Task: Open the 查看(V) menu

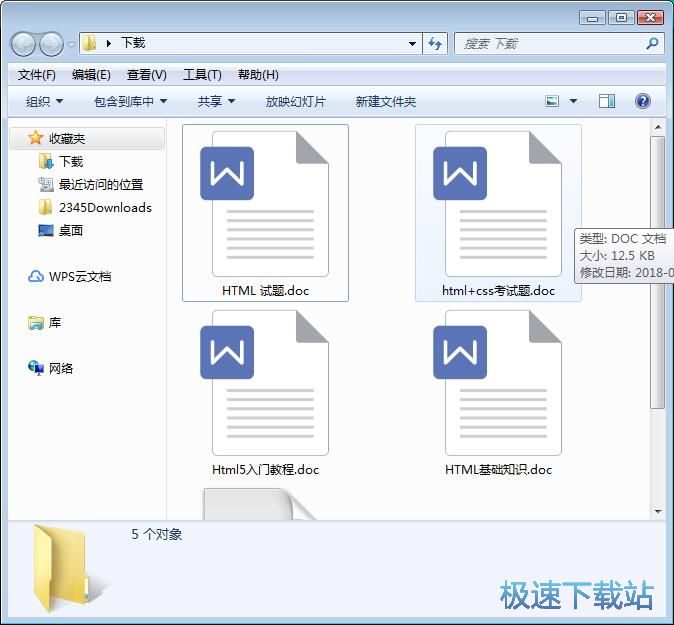Action: (147, 75)
